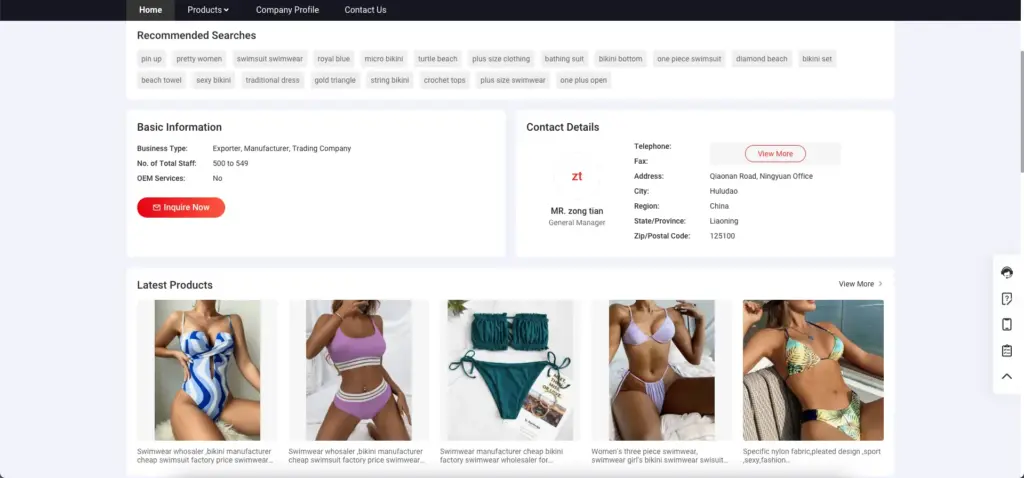This screenshot has width=1024, height=478.
Task: Open the green bandeau bikini thumbnail
Action: 510,370
